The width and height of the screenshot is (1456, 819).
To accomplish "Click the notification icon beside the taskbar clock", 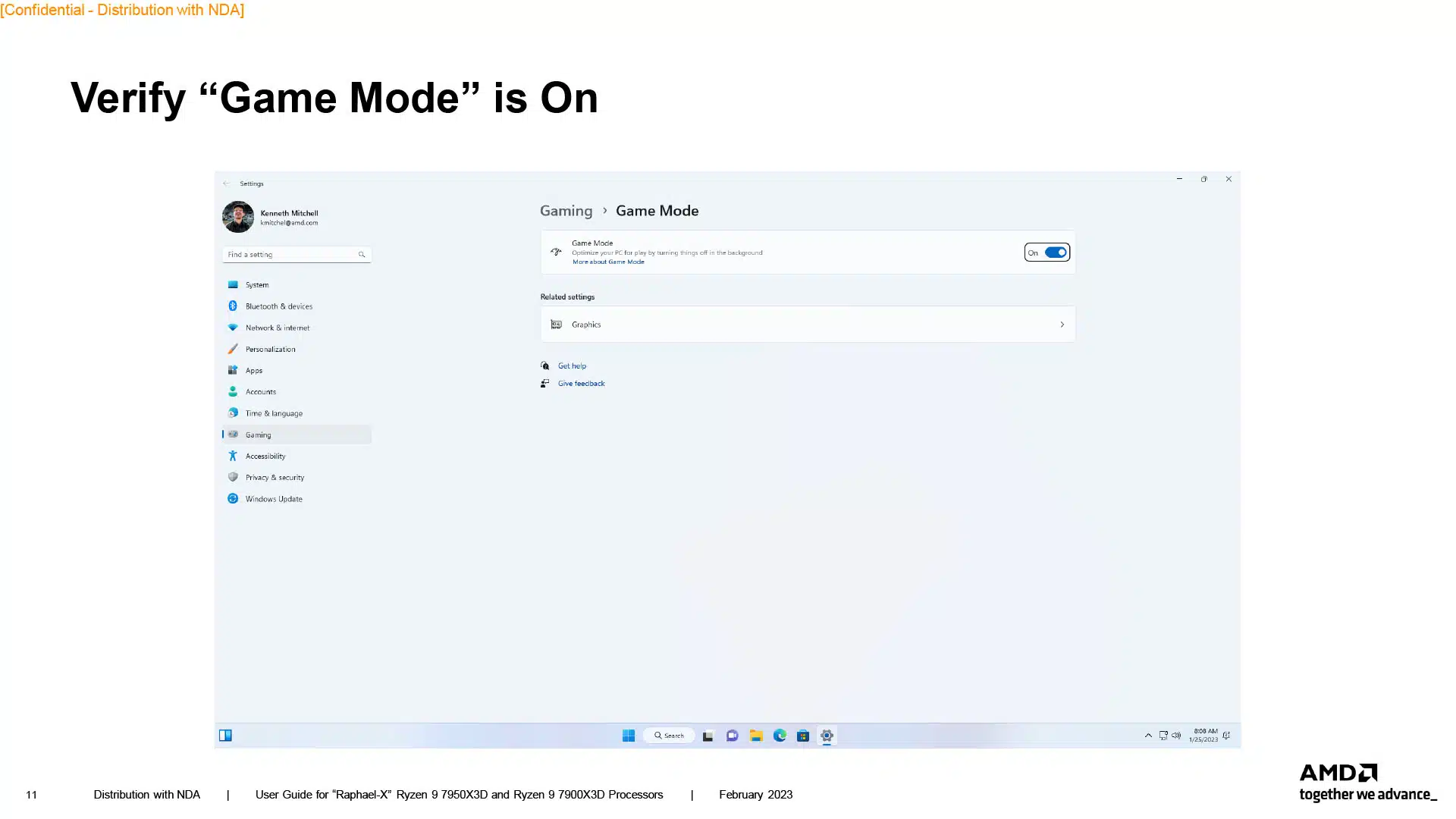I will (1227, 736).
